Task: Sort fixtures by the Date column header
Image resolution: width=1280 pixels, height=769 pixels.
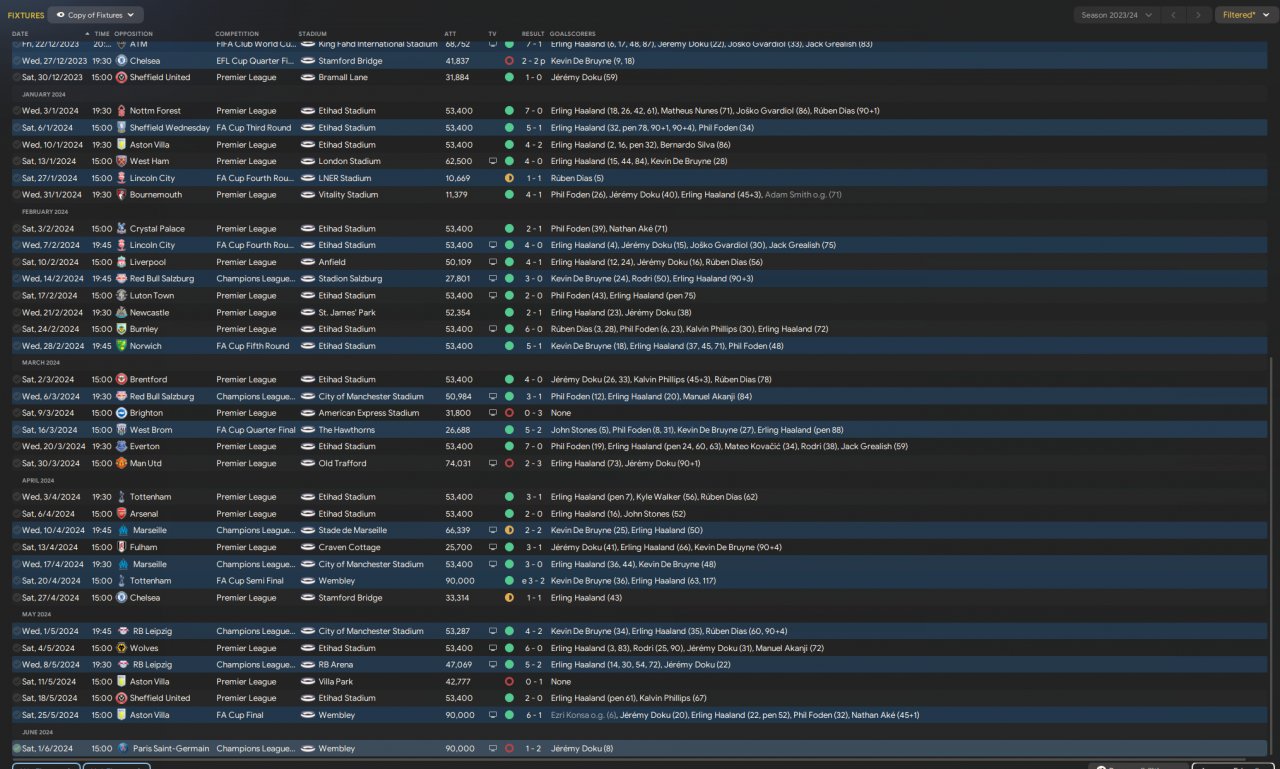Action: click(20, 34)
